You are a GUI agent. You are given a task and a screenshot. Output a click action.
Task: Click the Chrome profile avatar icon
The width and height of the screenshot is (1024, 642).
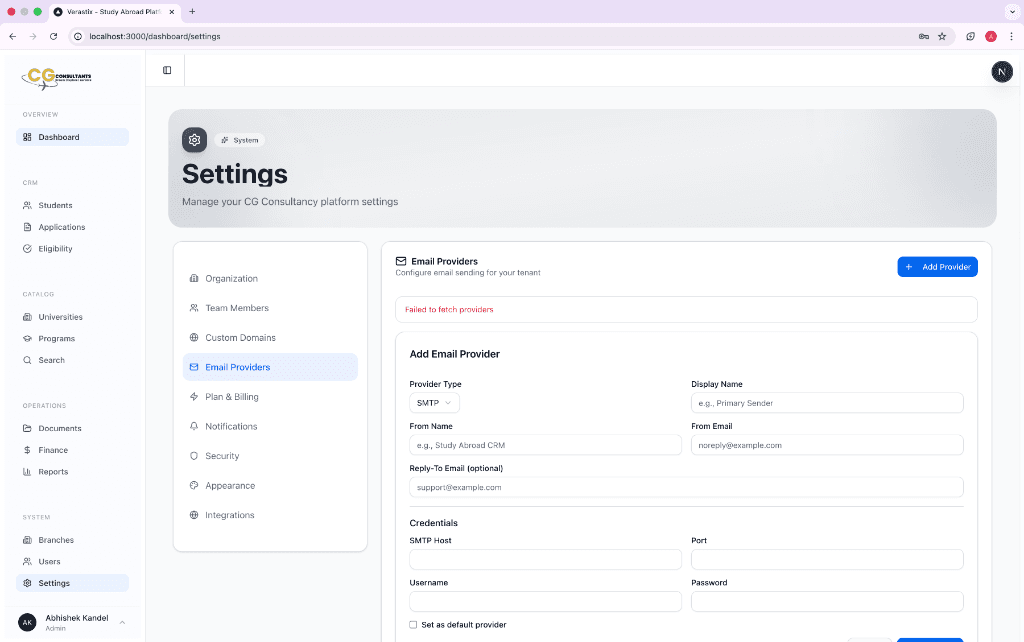tap(990, 36)
